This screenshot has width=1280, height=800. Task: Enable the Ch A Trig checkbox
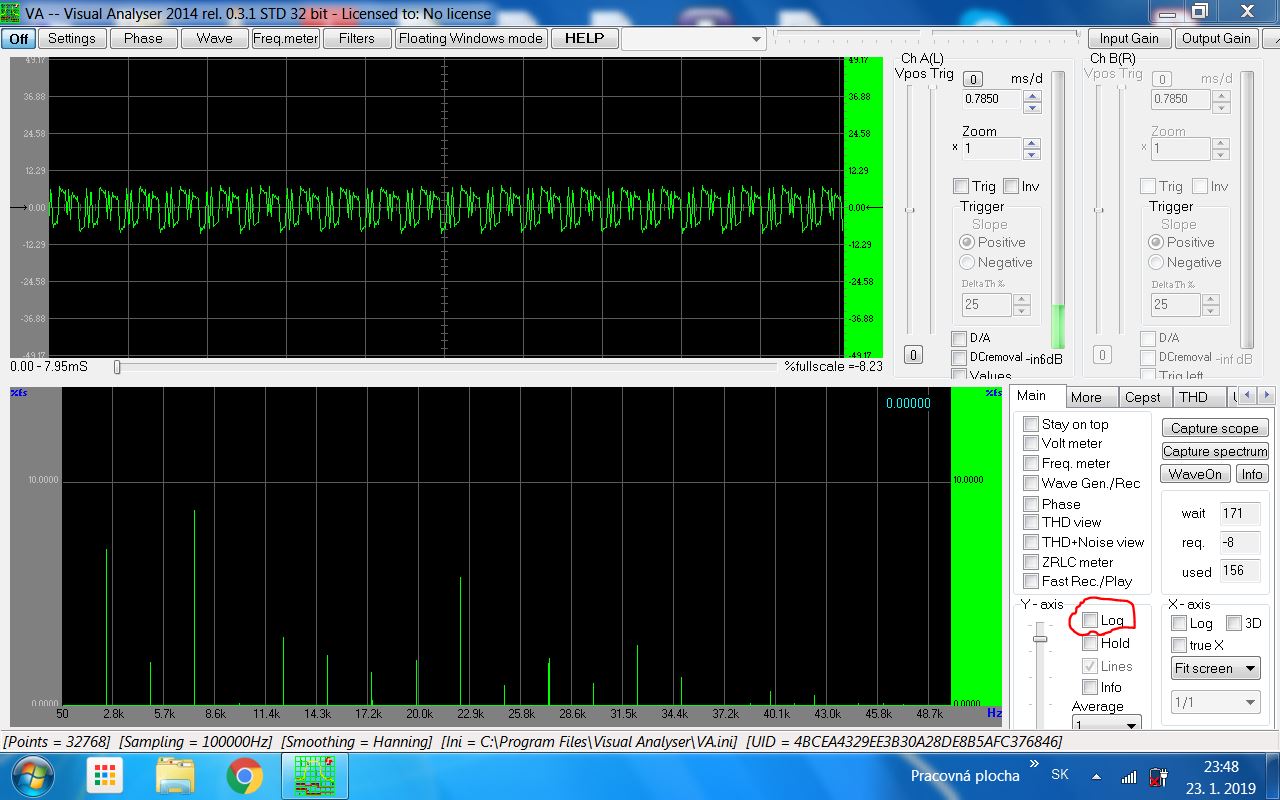[961, 186]
